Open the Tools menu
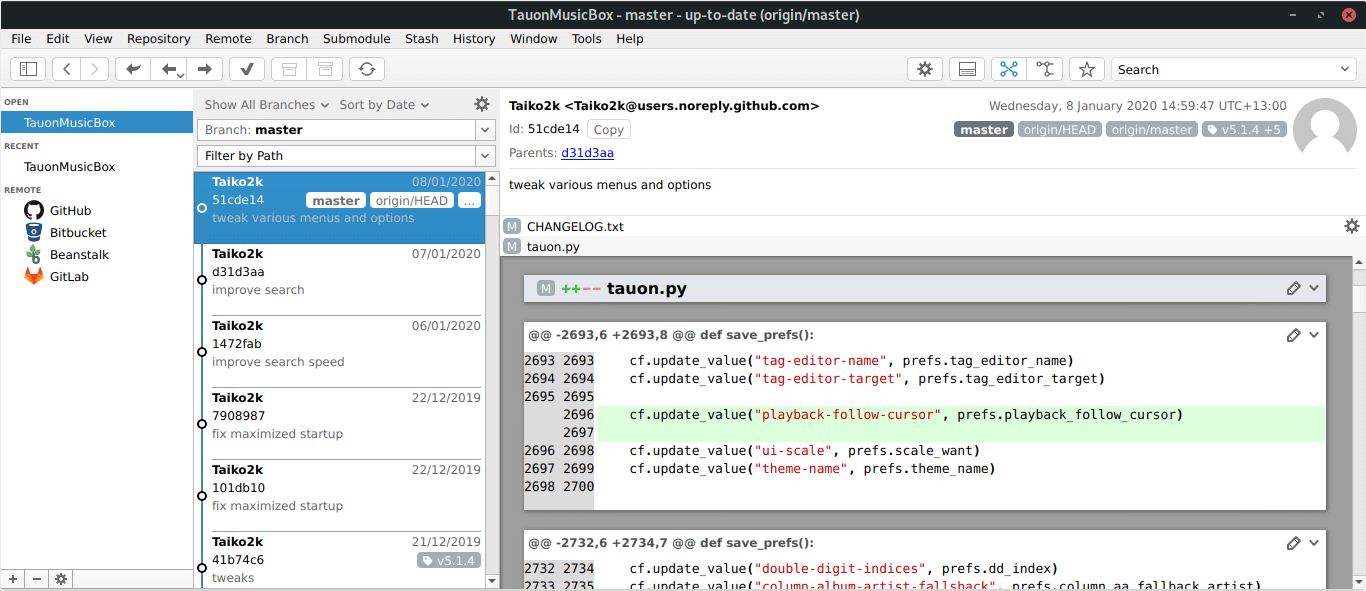 (x=586, y=39)
